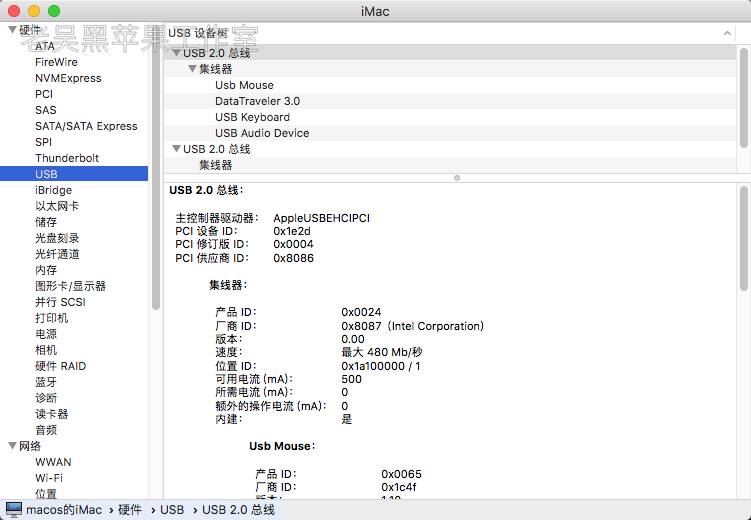Collapse the 集线器 hub triangle under first bus

(x=192, y=69)
